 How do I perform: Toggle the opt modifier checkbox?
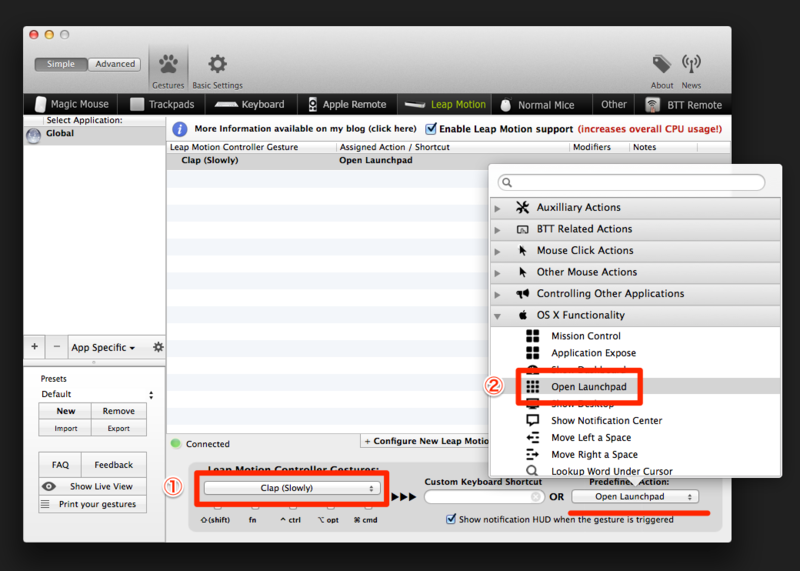pyautogui.click(x=331, y=508)
